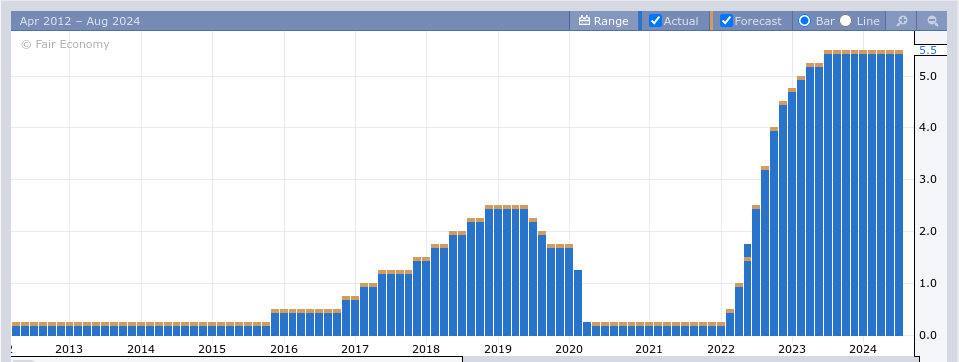Click the 2022 year axis label
Viewport: 959px width, 362px height.
(x=720, y=349)
